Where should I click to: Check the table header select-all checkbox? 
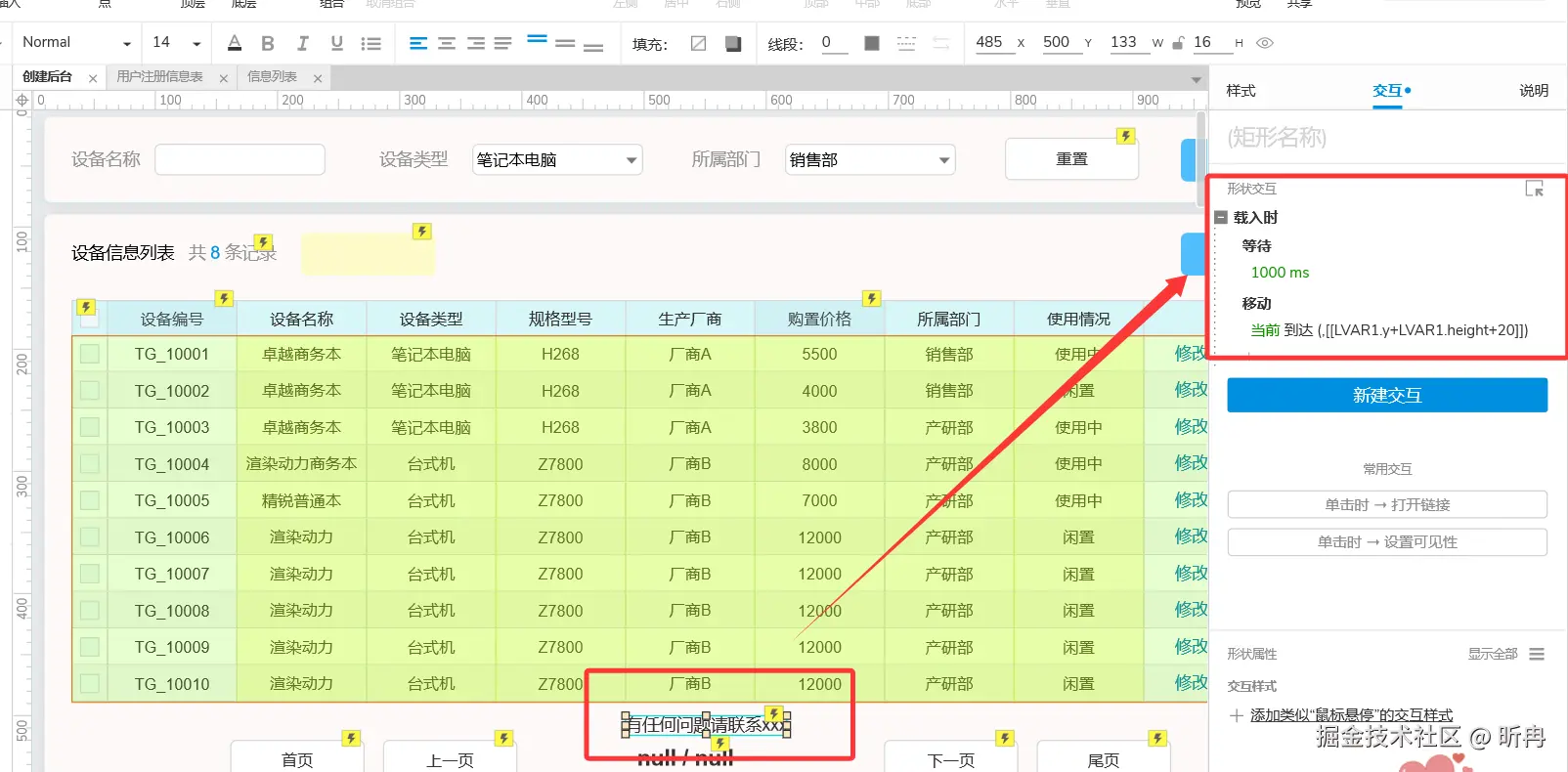pos(89,319)
